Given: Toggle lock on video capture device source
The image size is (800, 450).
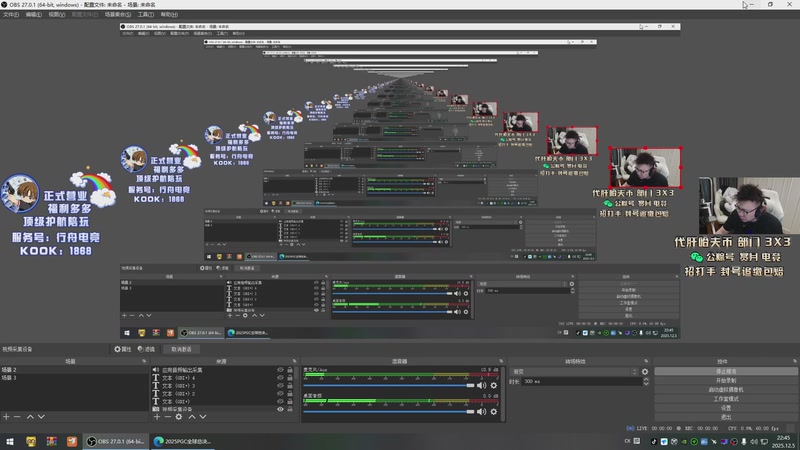Looking at the screenshot, I should (x=290, y=409).
